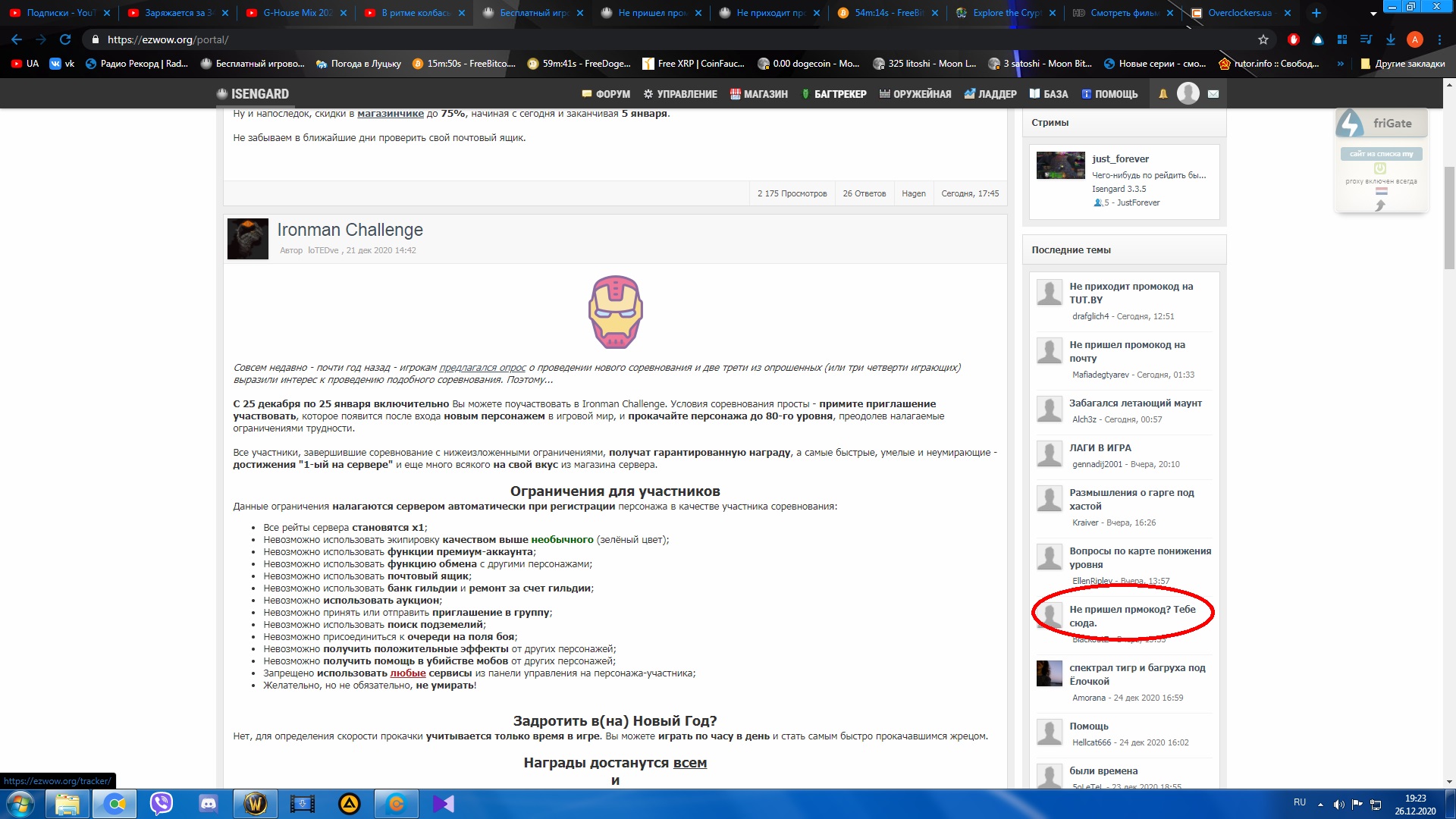The image size is (1456, 819).
Task: Click the AdBlock red hand extension icon
Action: click(1294, 39)
